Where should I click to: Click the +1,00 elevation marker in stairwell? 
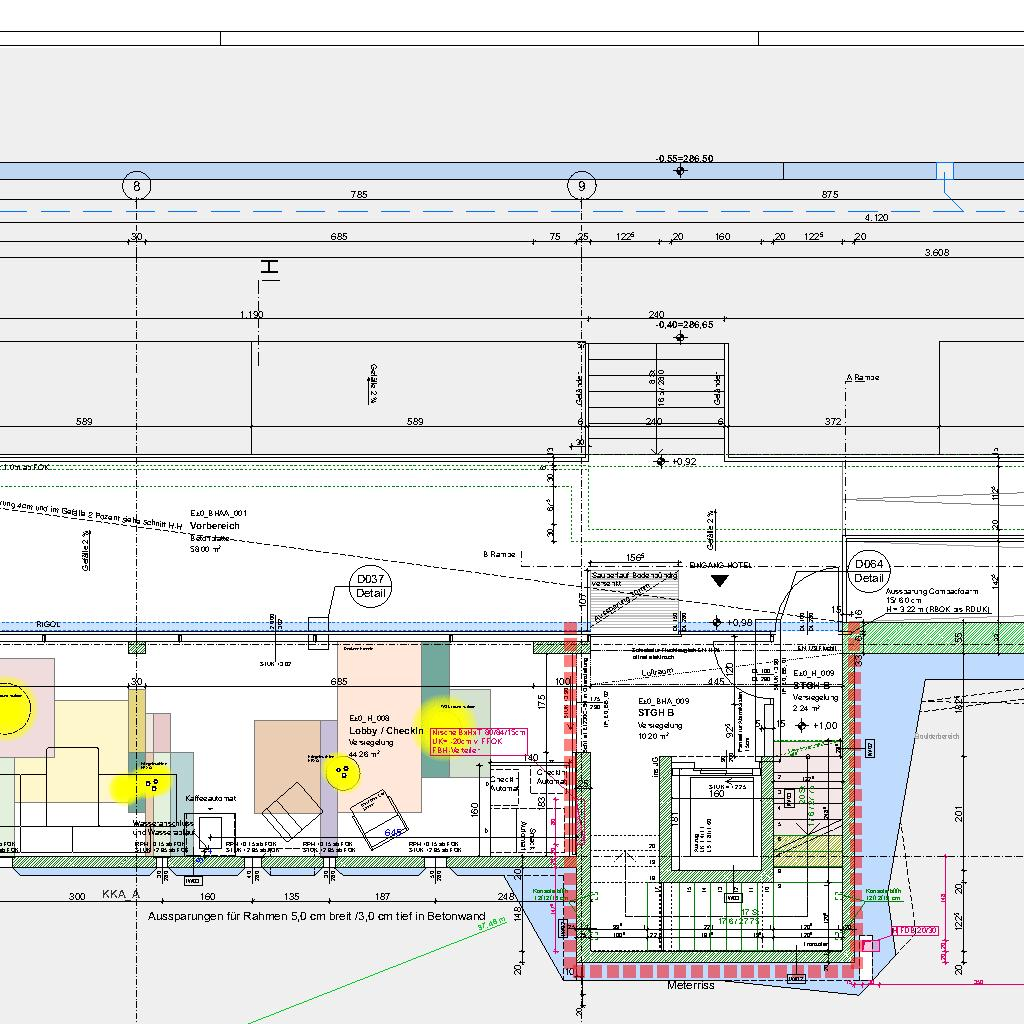click(x=801, y=726)
